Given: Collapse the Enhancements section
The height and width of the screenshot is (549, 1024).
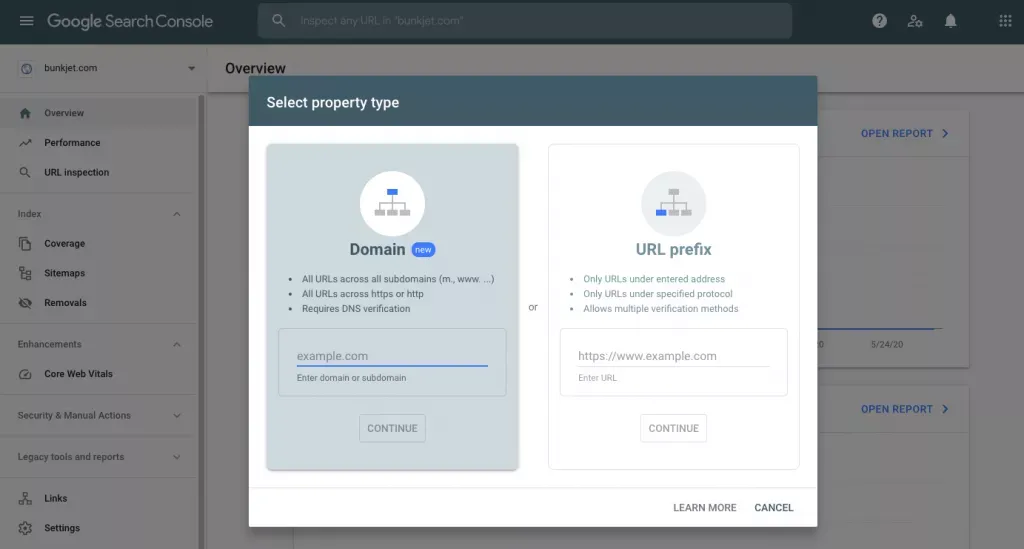Looking at the screenshot, I should tap(176, 345).
